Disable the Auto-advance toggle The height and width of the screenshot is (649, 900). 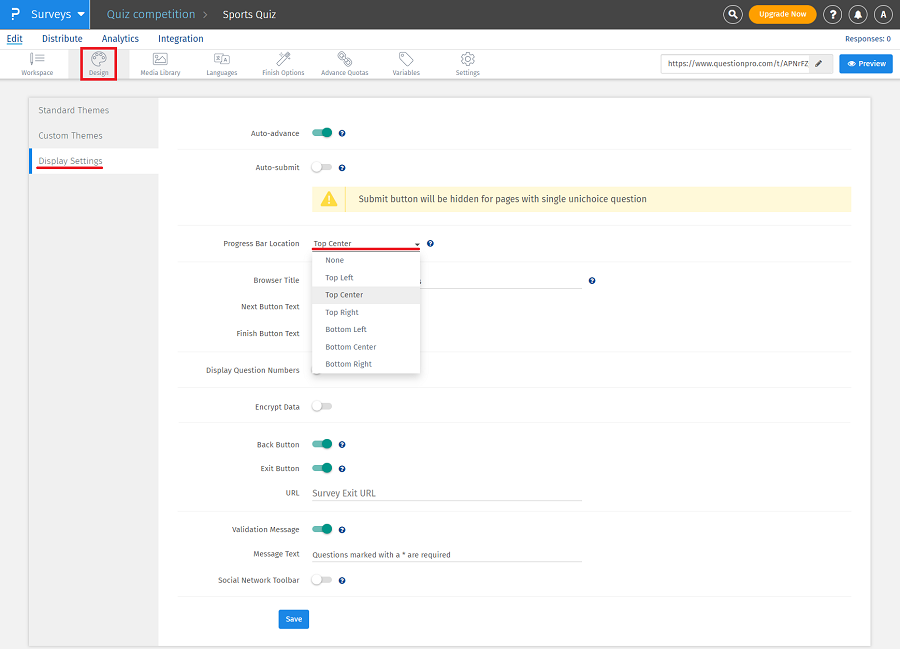[x=322, y=133]
